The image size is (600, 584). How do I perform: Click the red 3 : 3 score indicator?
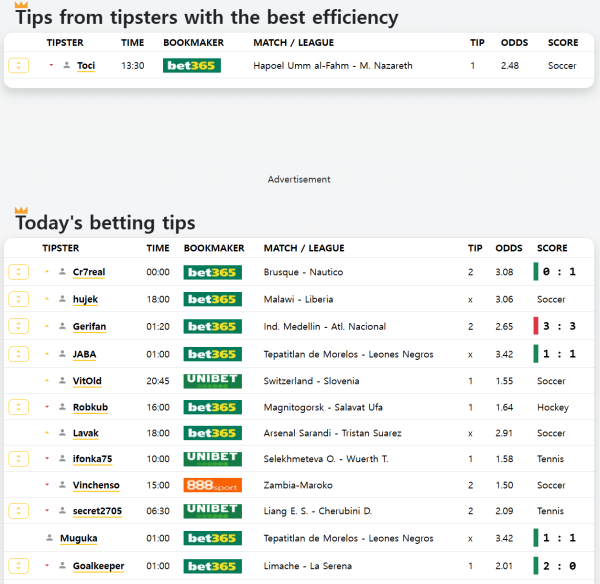[x=557, y=327]
